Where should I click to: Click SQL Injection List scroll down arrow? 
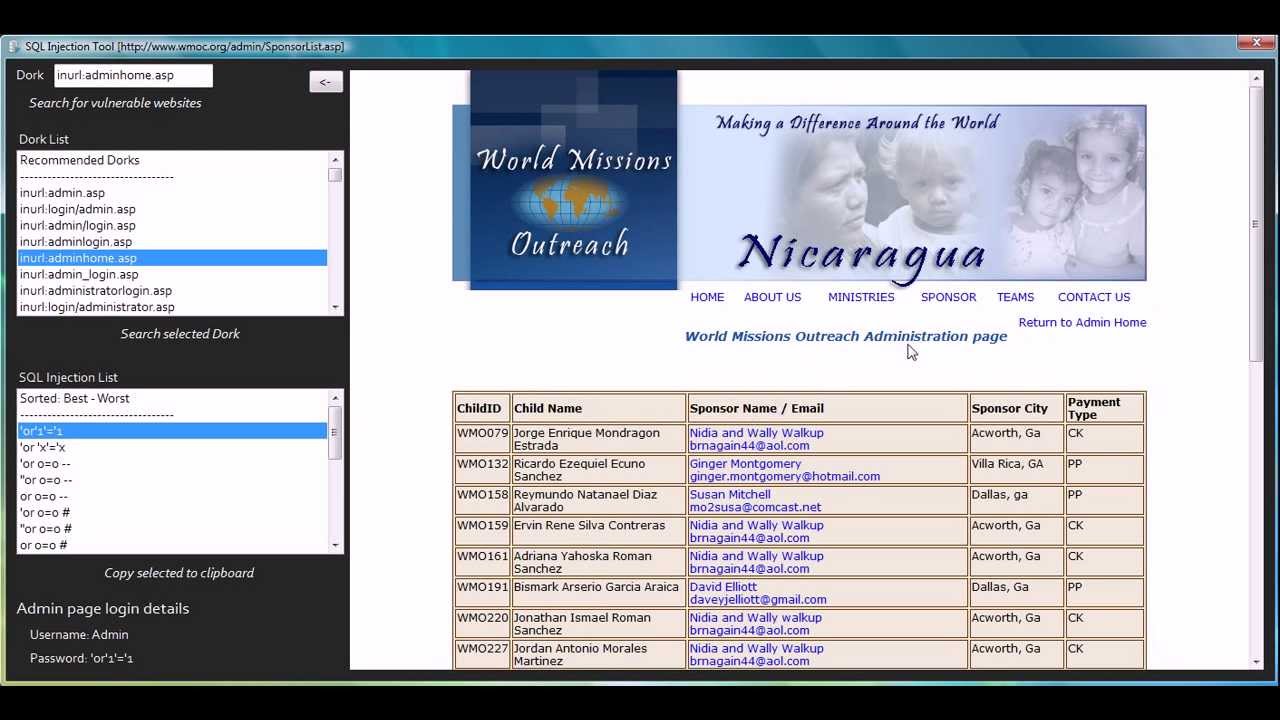(335, 545)
